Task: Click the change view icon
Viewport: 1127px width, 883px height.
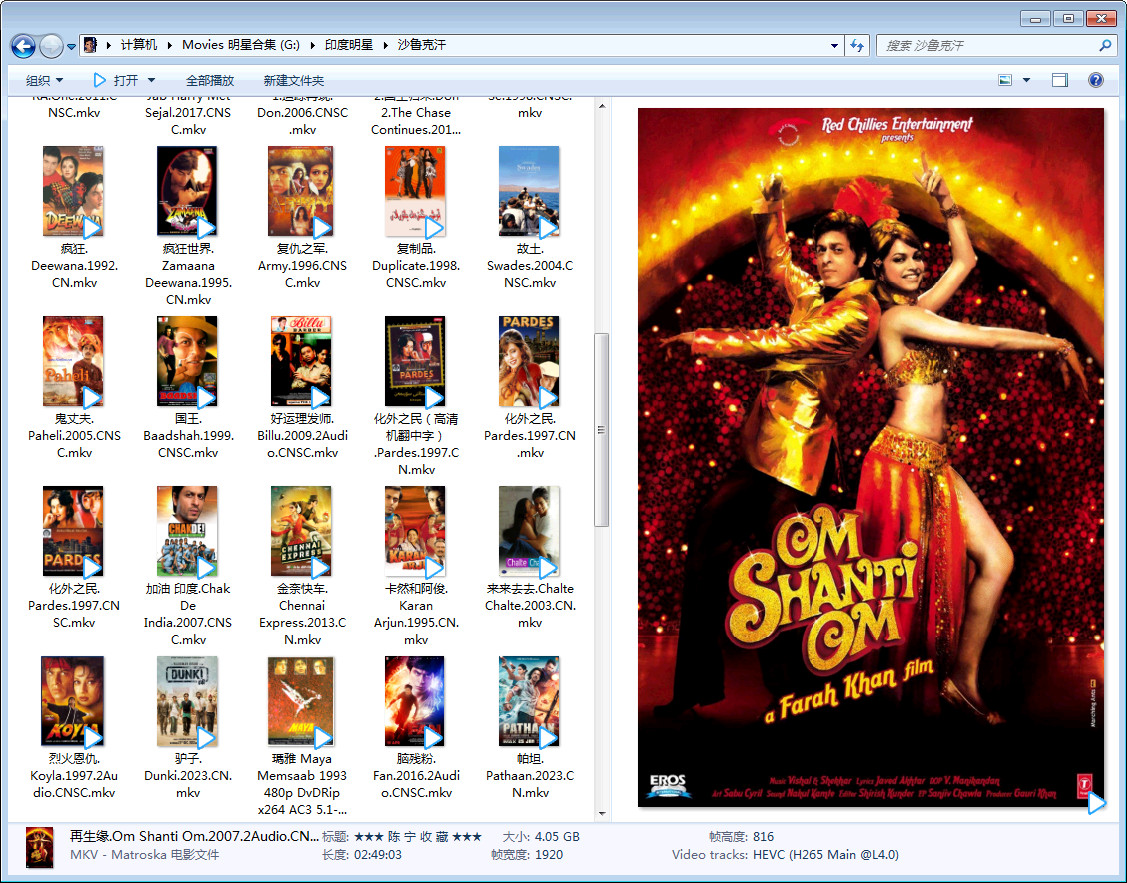Action: (1006, 80)
